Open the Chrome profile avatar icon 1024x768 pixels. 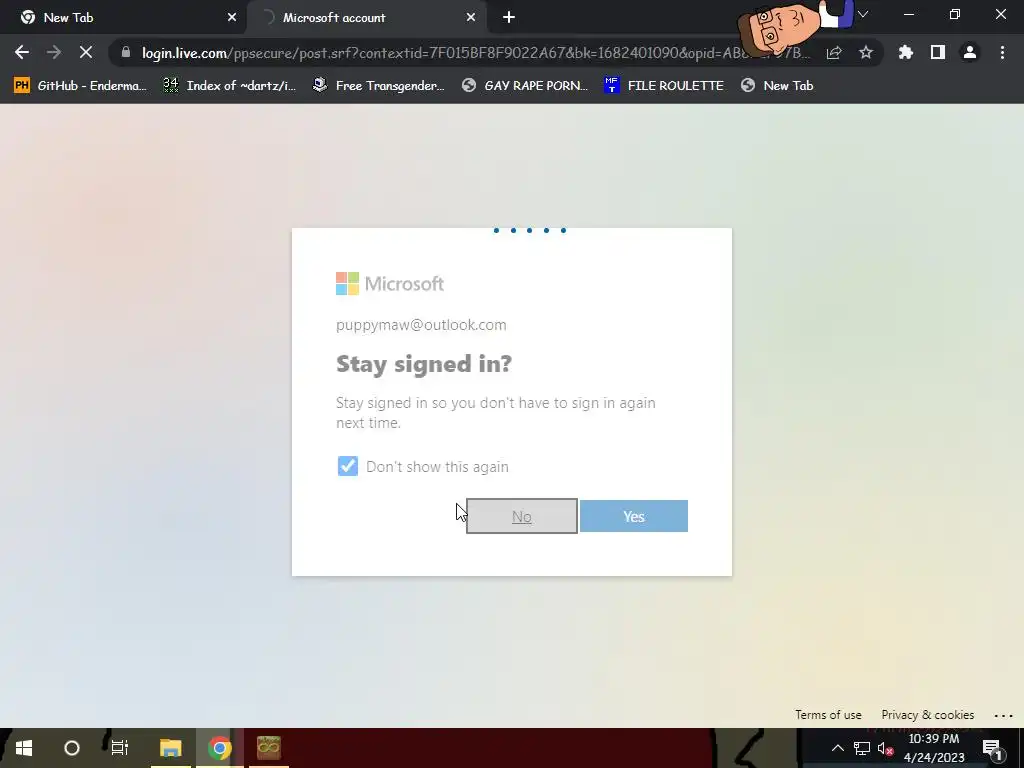pos(970,52)
